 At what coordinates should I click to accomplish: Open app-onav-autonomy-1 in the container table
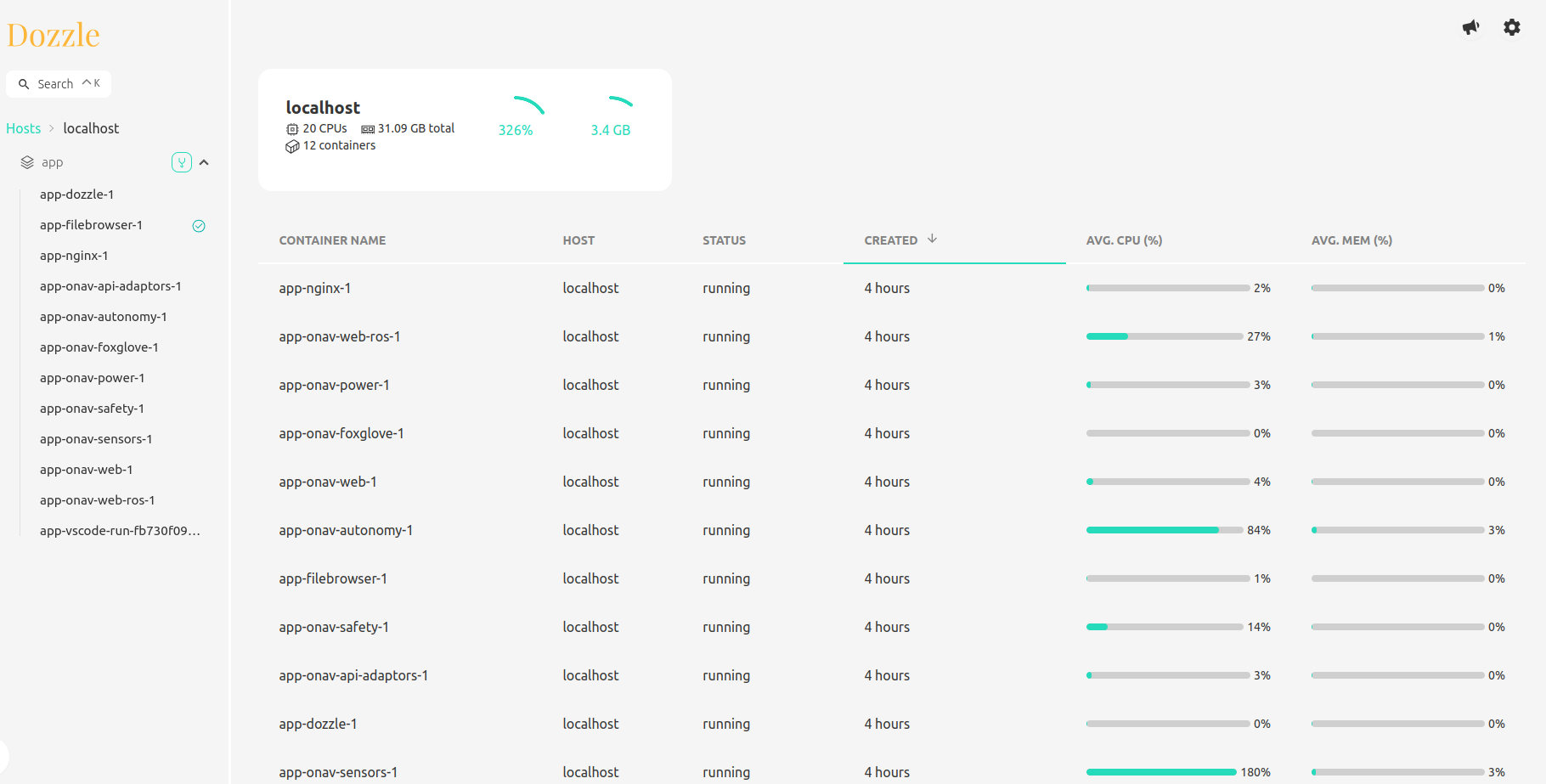346,530
